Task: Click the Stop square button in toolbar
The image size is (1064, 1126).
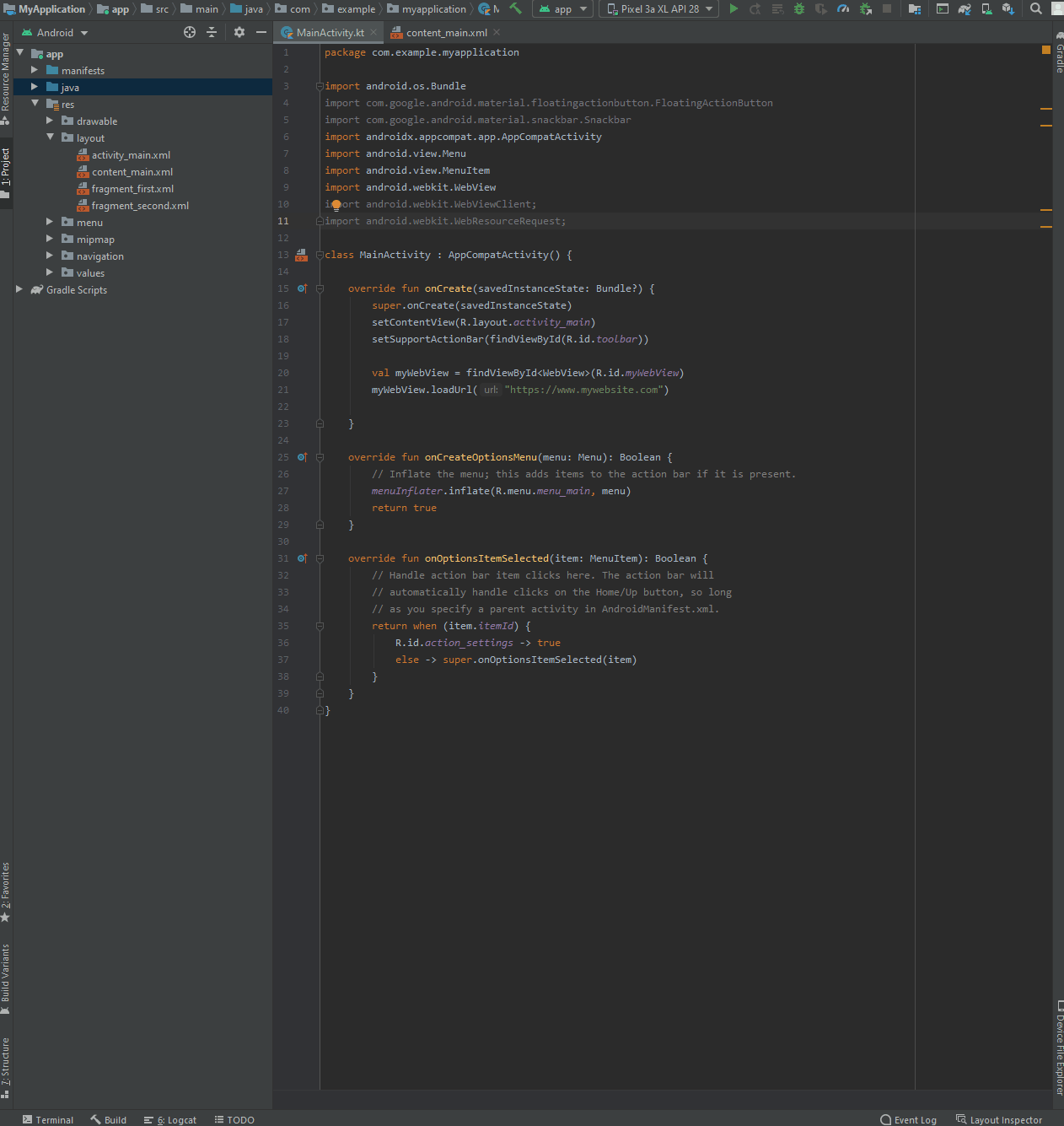Action: [887, 8]
